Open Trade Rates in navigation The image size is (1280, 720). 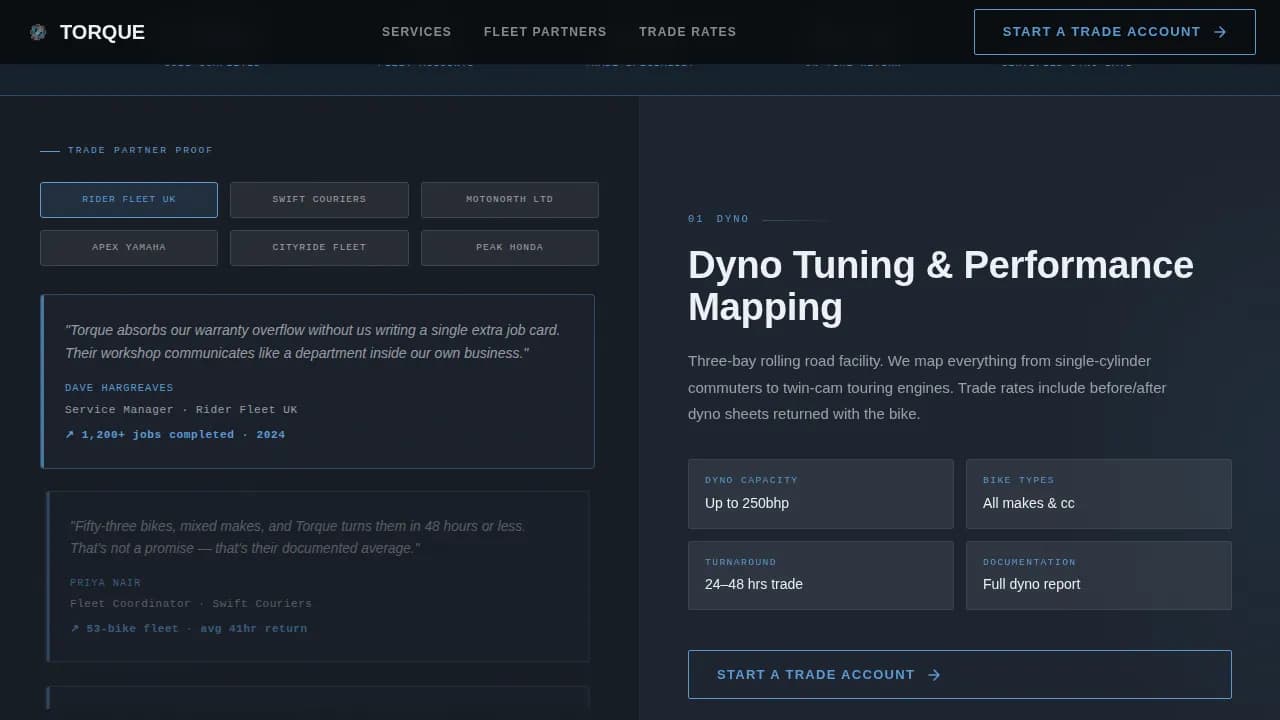click(687, 32)
